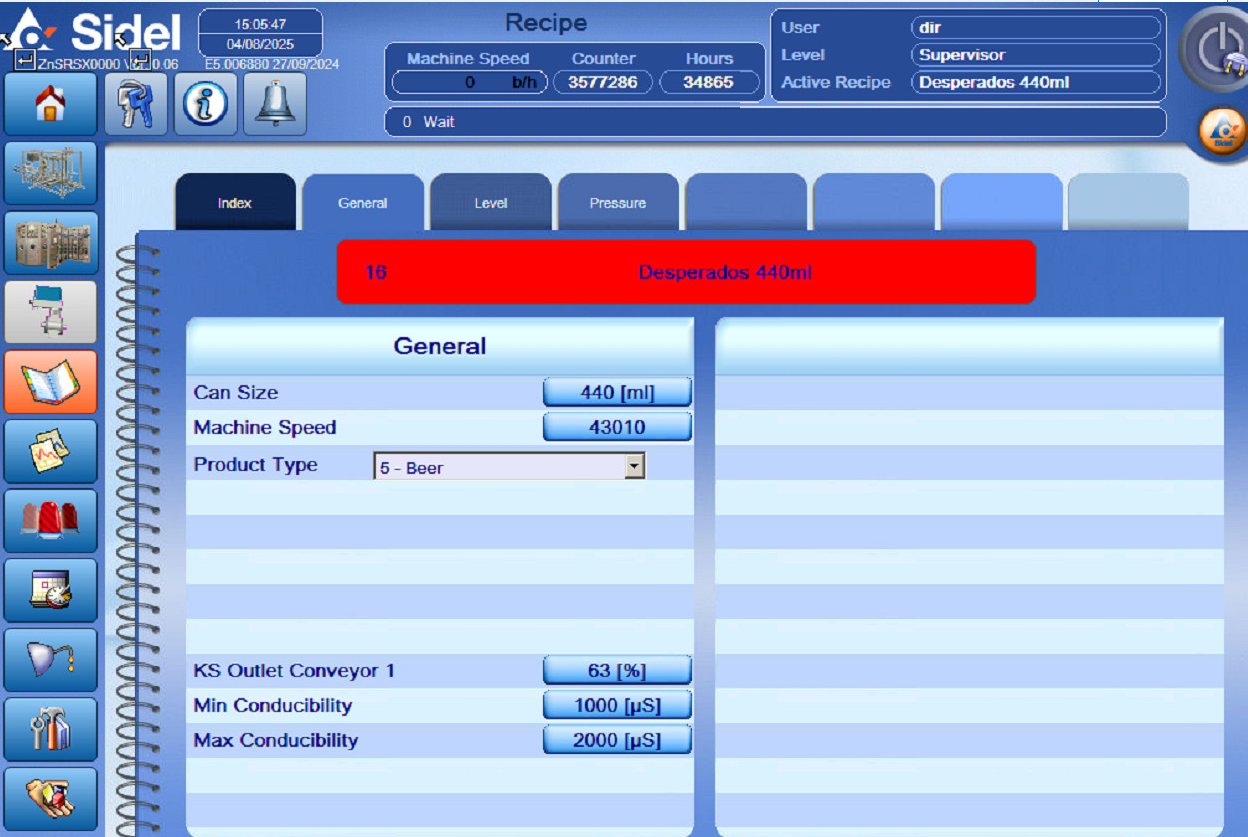Edit Can Size 440 [ml] value
The width and height of the screenshot is (1248, 837).
click(617, 393)
